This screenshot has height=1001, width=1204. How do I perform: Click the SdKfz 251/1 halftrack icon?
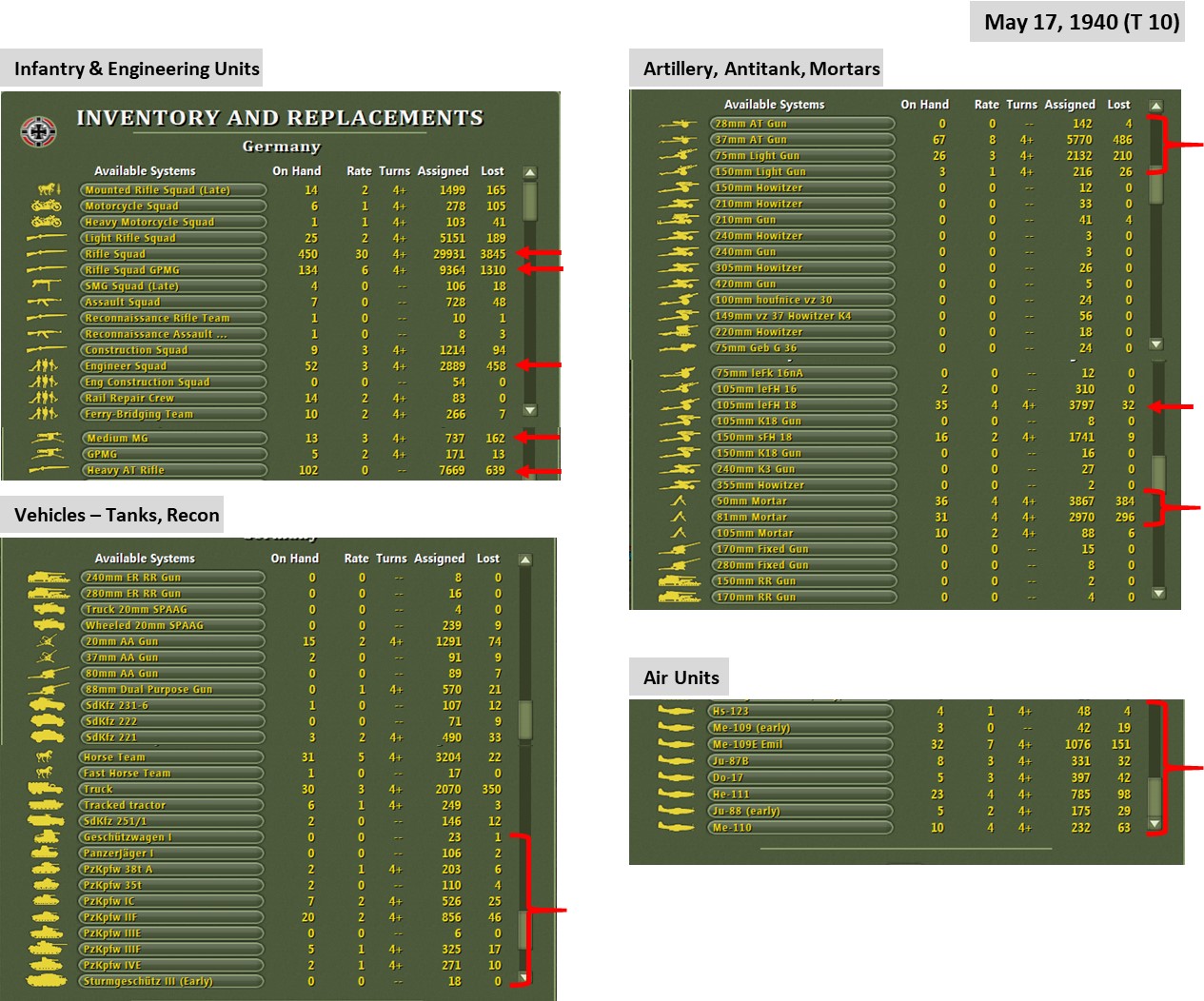[47, 820]
